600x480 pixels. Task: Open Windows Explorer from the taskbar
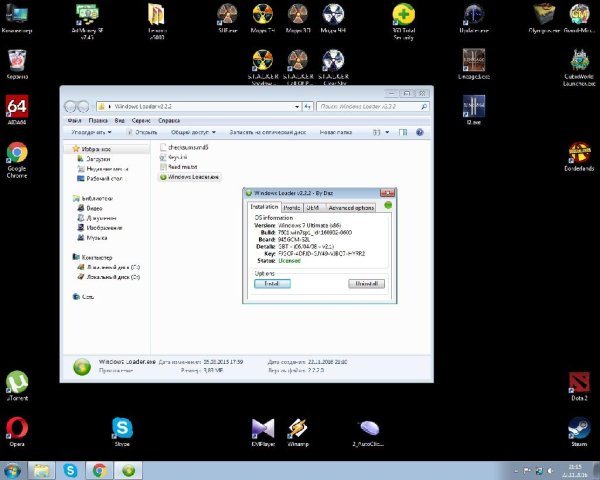point(41,470)
